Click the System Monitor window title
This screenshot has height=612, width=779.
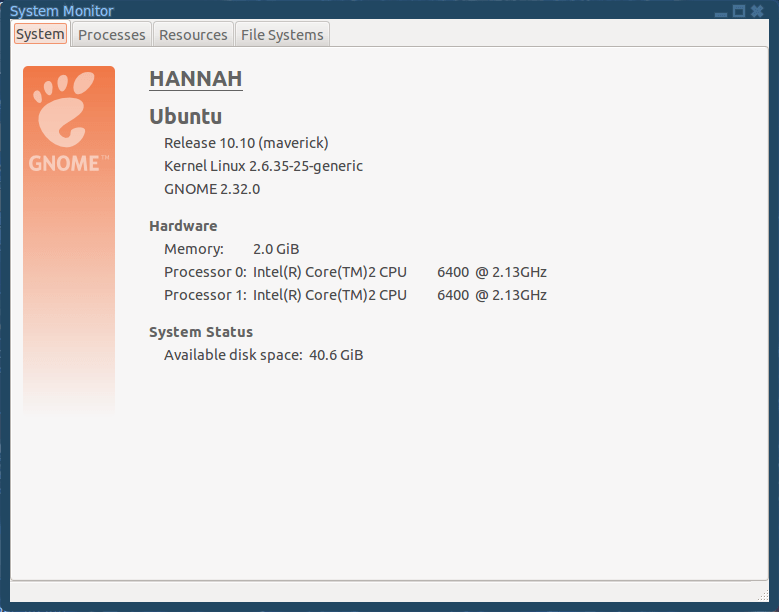[62, 11]
